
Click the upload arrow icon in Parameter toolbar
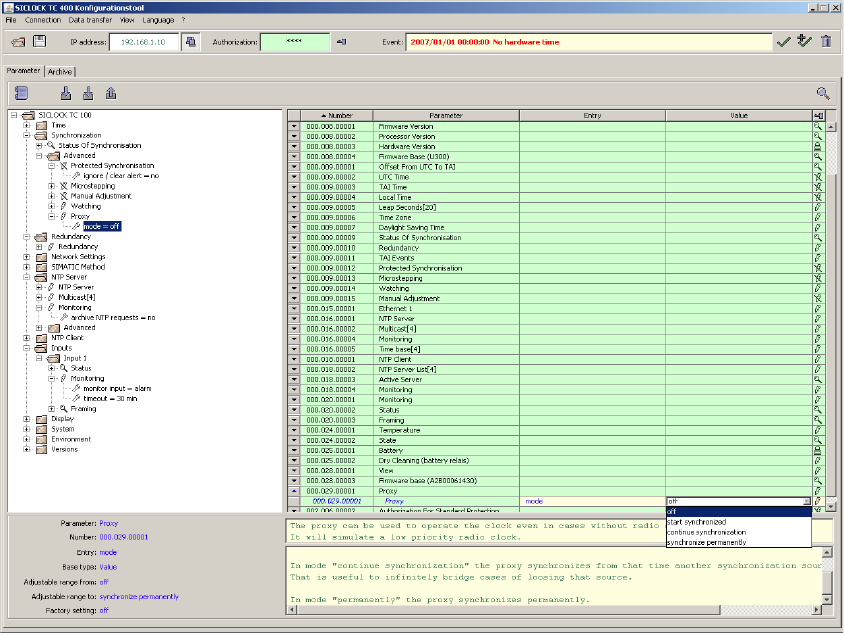click(110, 93)
